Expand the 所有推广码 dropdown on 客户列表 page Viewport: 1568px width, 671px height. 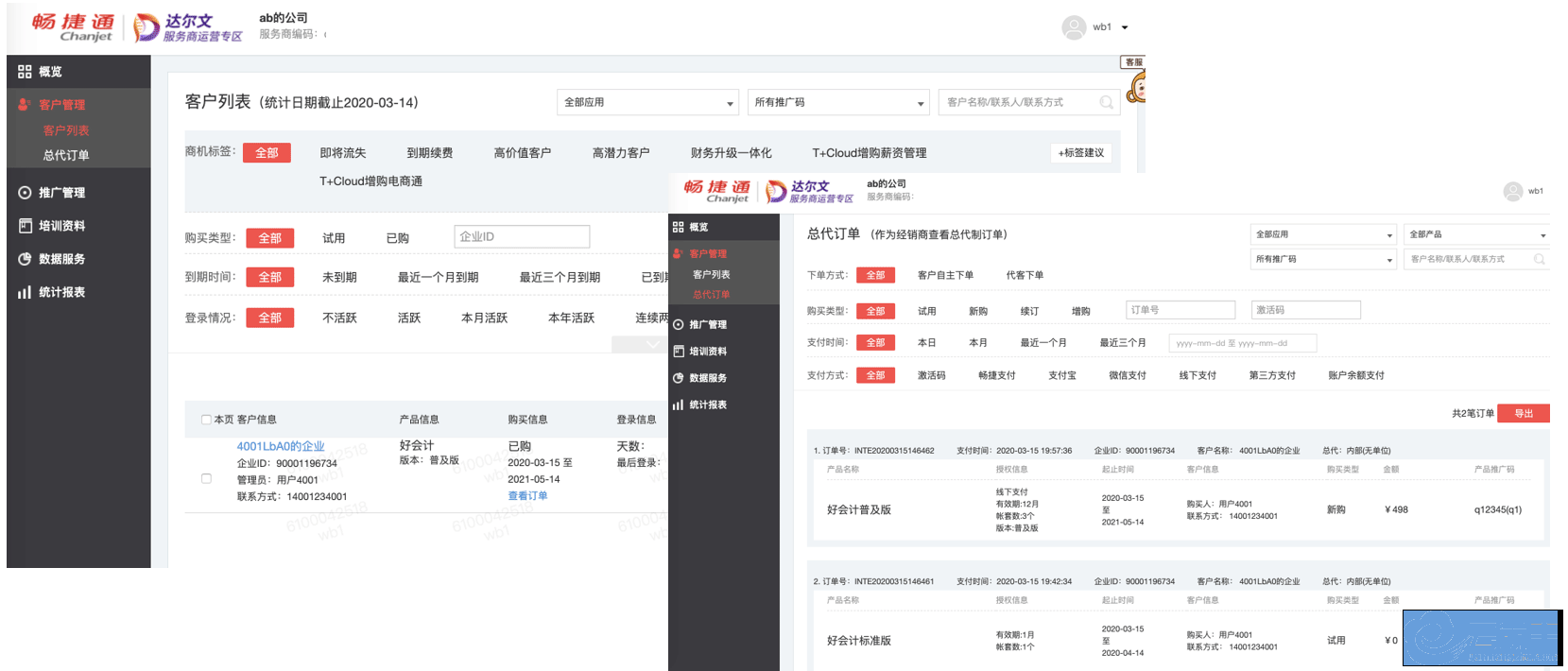[x=839, y=102]
